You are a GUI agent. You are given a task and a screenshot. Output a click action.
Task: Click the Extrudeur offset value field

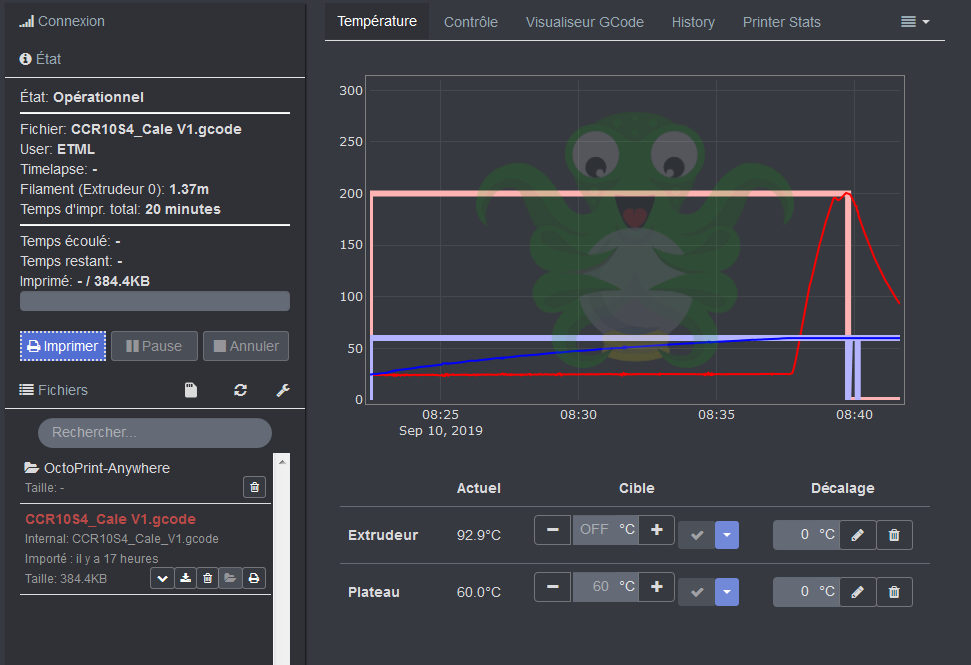point(806,535)
